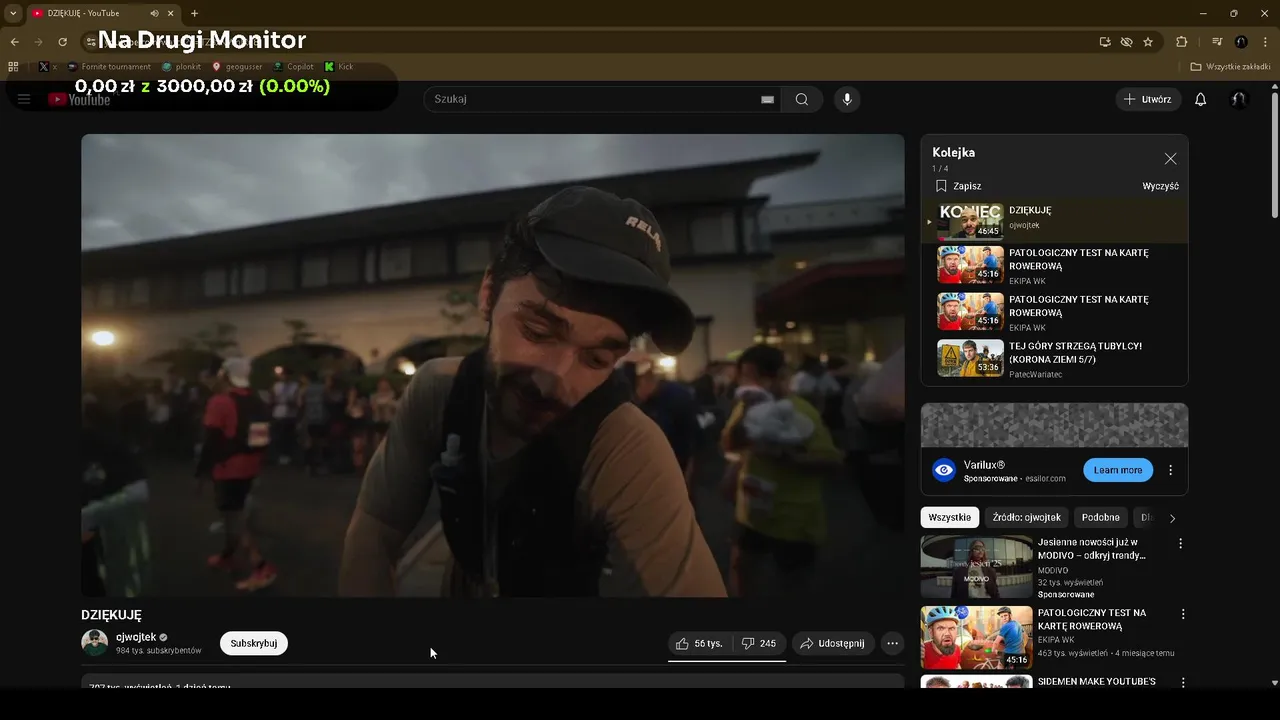Open PATOLOGICZNY TEST recommended thumbnail by EKIPA WK
The image size is (1280, 720).
(x=976, y=637)
